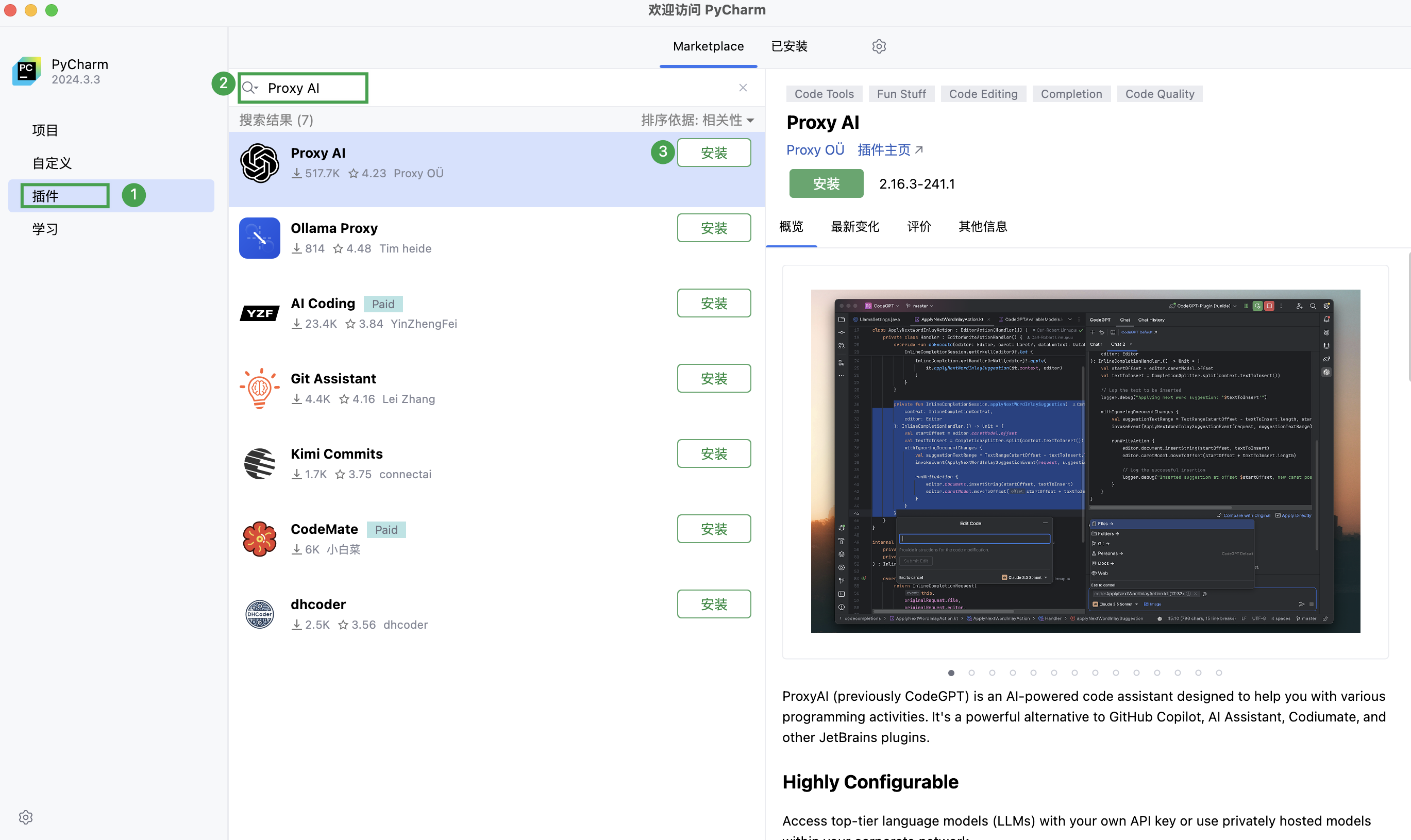Click the Kimi Commits plugin icon

pos(259,462)
